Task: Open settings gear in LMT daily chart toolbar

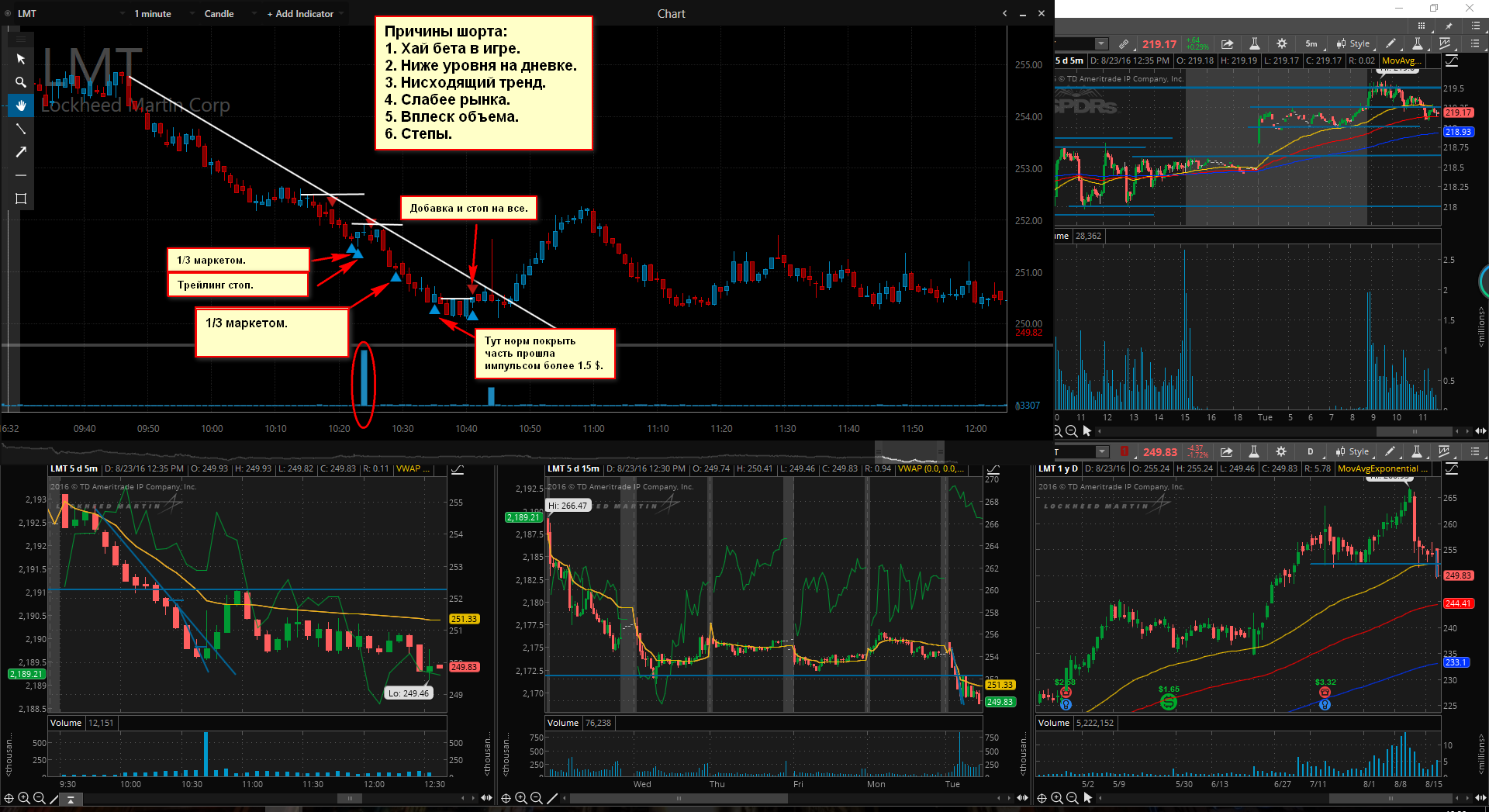Action: 1281,451
